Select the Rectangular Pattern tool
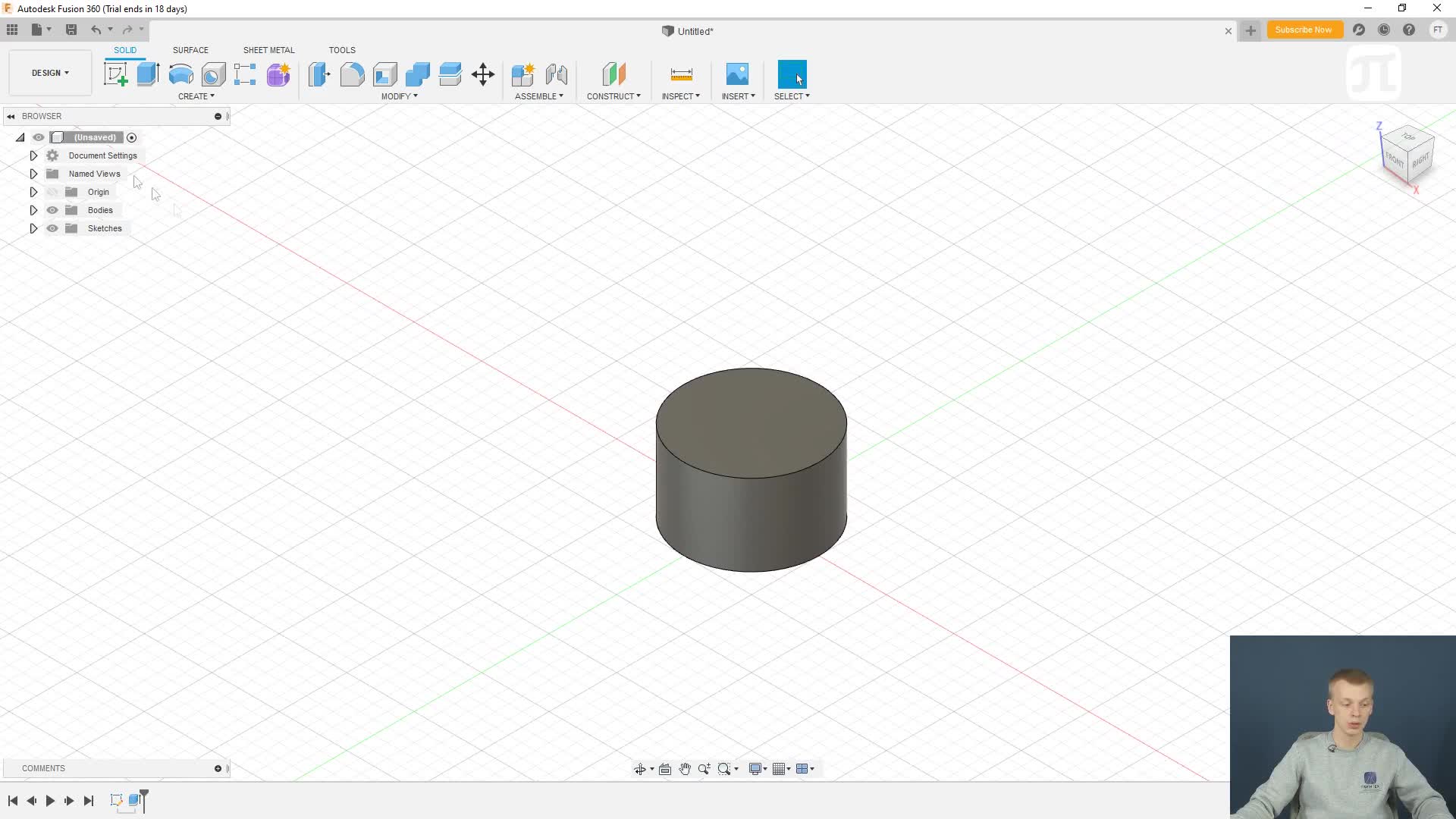Viewport: 1456px width, 819px height. click(245, 74)
